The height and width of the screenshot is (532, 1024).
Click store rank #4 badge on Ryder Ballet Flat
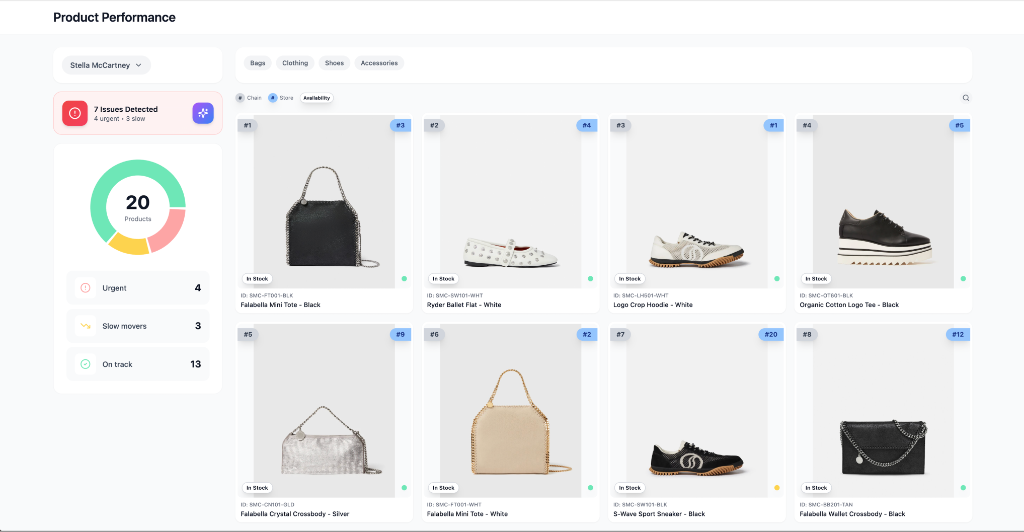click(586, 125)
